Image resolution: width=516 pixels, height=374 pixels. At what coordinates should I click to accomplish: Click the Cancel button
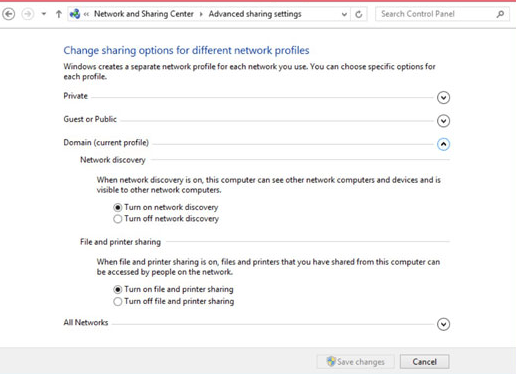[x=425, y=362]
